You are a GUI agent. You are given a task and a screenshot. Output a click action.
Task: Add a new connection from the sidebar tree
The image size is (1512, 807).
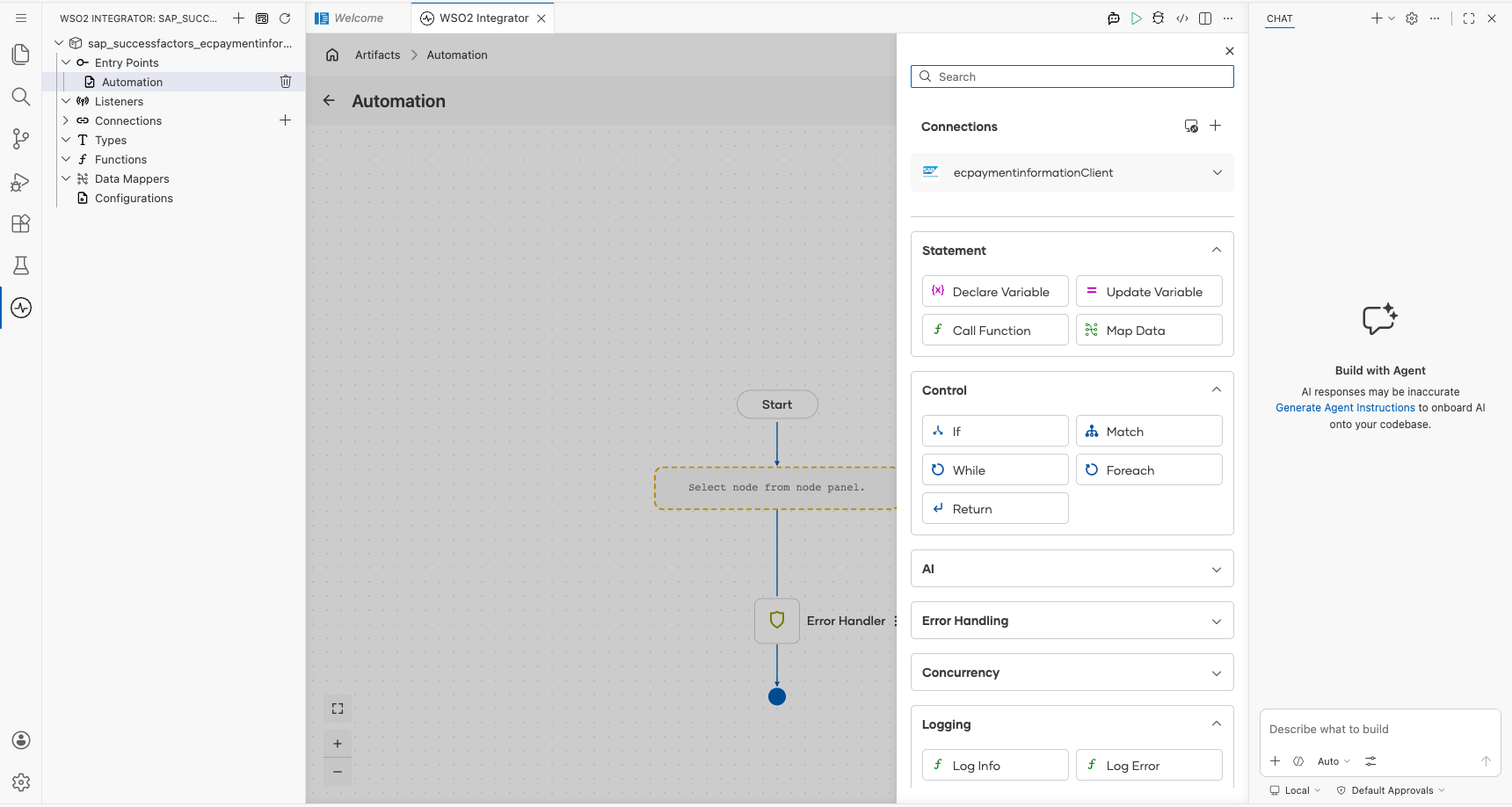(x=285, y=120)
